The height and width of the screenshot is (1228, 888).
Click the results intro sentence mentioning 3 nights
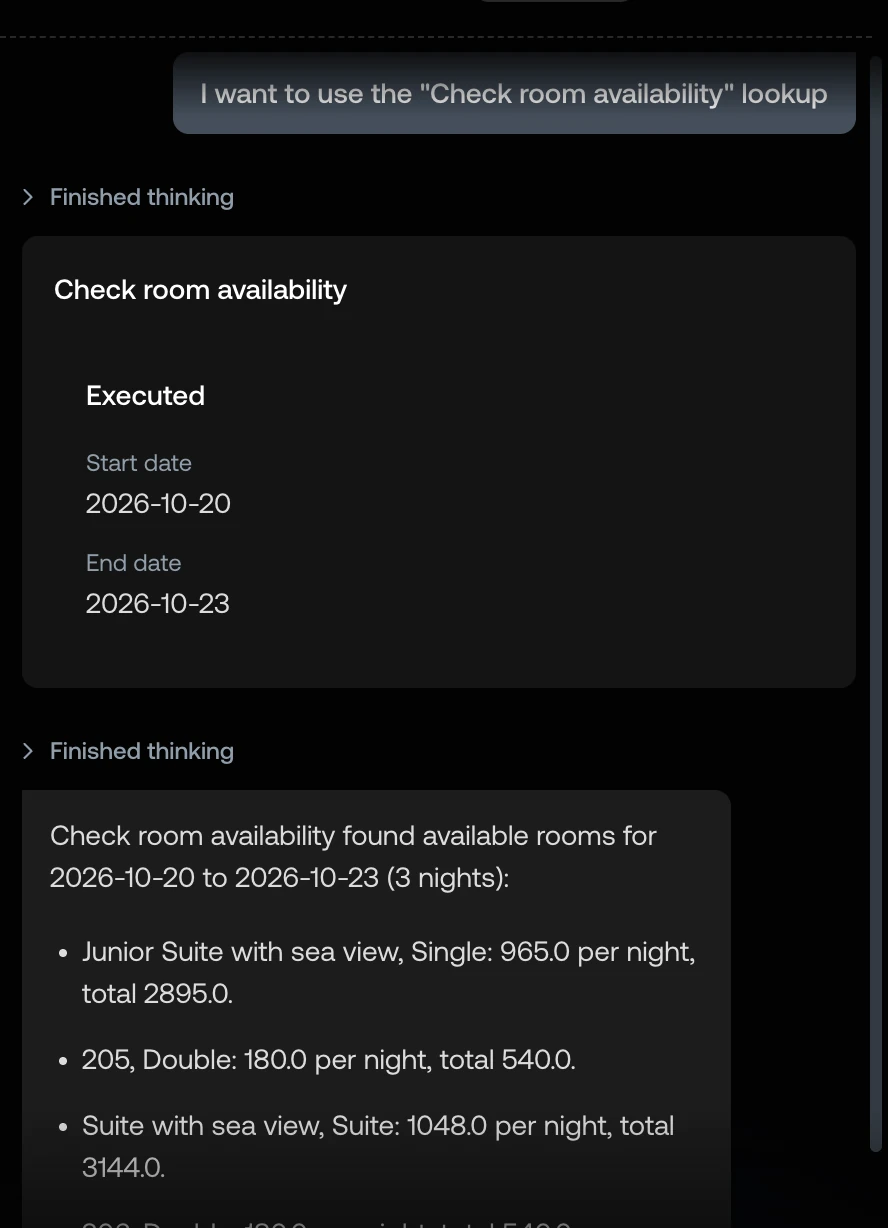(x=353, y=857)
